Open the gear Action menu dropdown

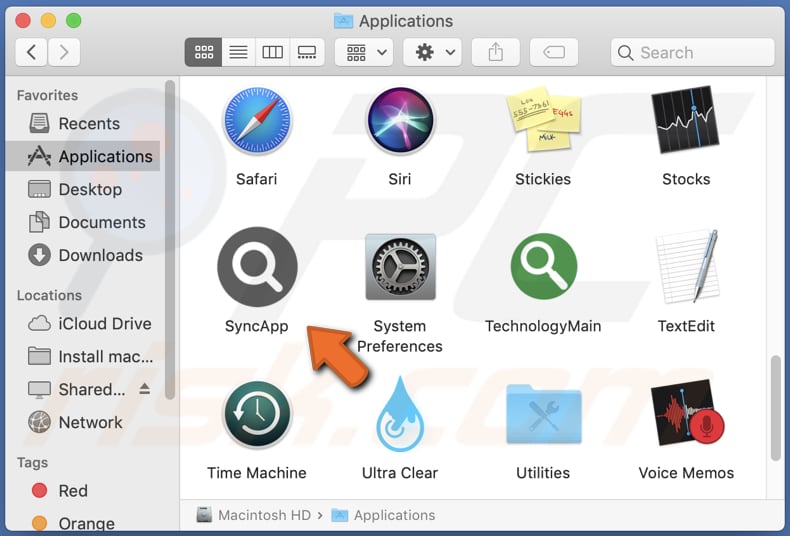(x=434, y=52)
